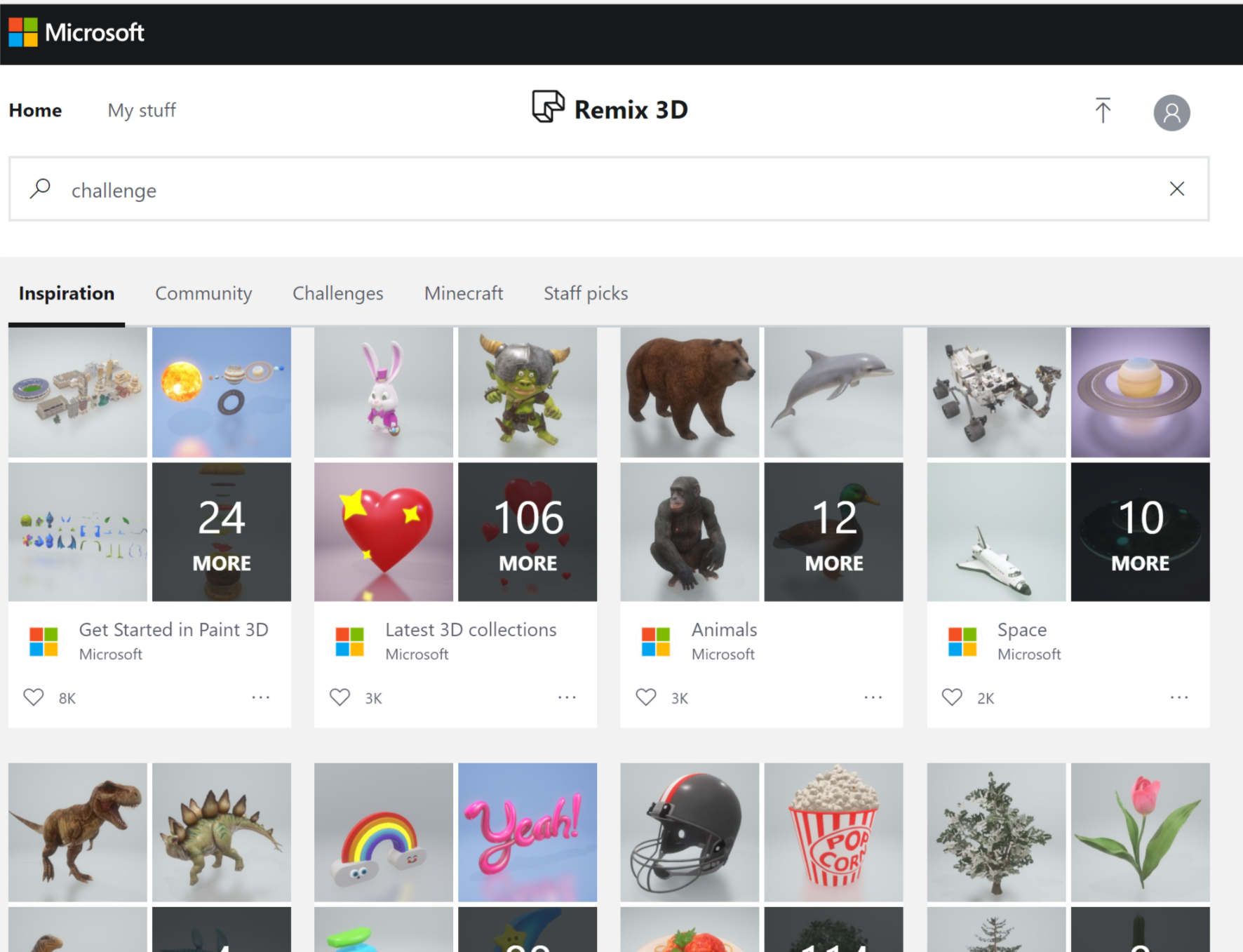Screen dimensions: 1243x952
Task: Like the Latest 3D collections board
Action: click(x=340, y=697)
